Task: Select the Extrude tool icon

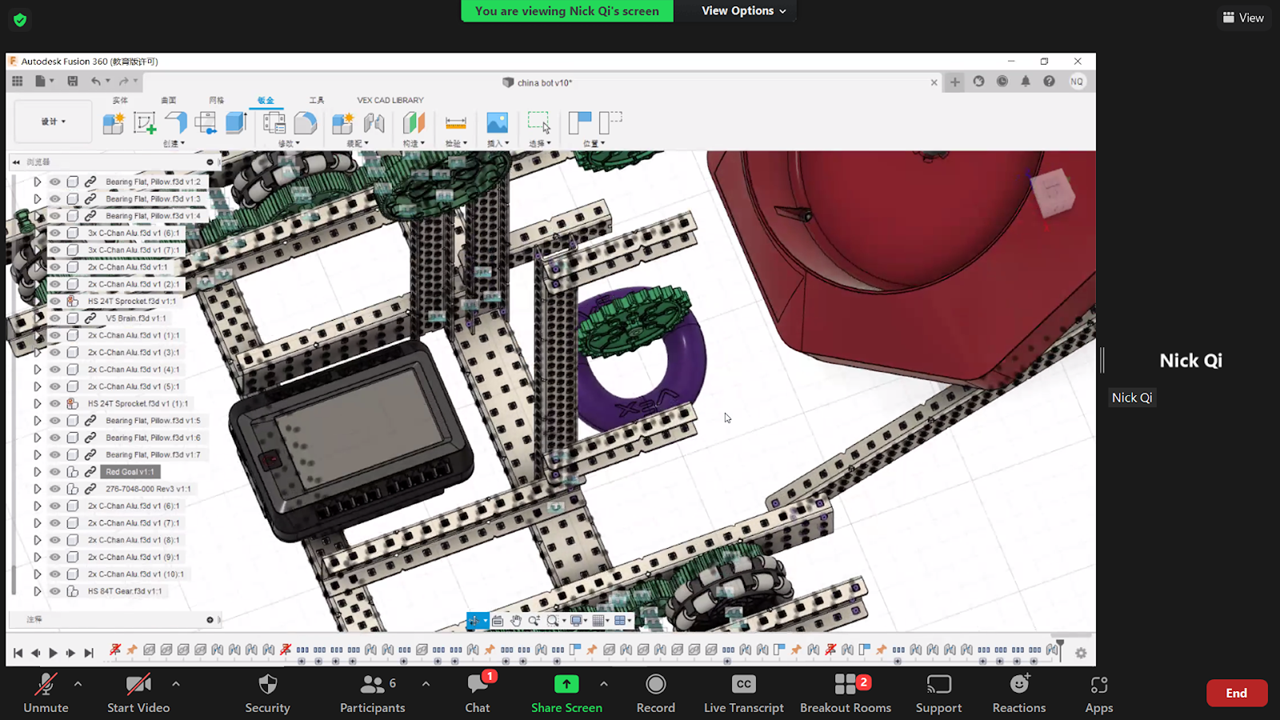Action: click(x=236, y=123)
